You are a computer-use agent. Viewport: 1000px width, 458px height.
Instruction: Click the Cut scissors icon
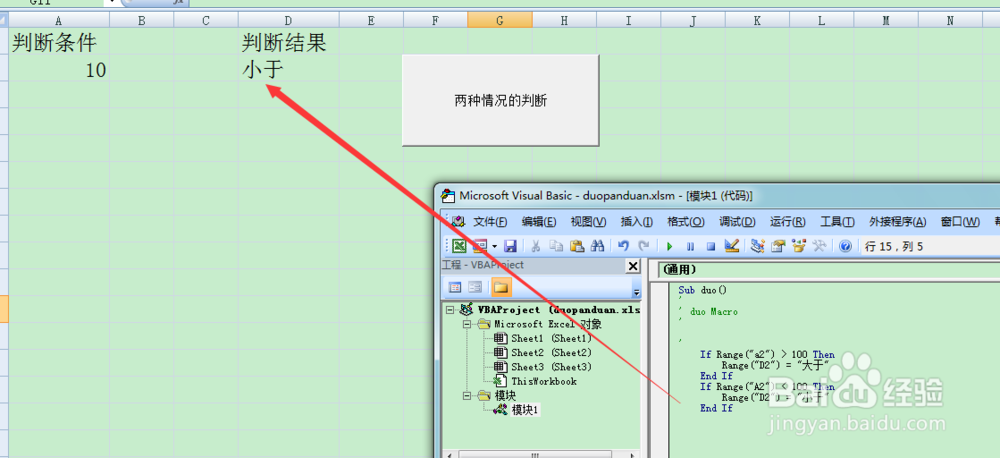tap(536, 246)
